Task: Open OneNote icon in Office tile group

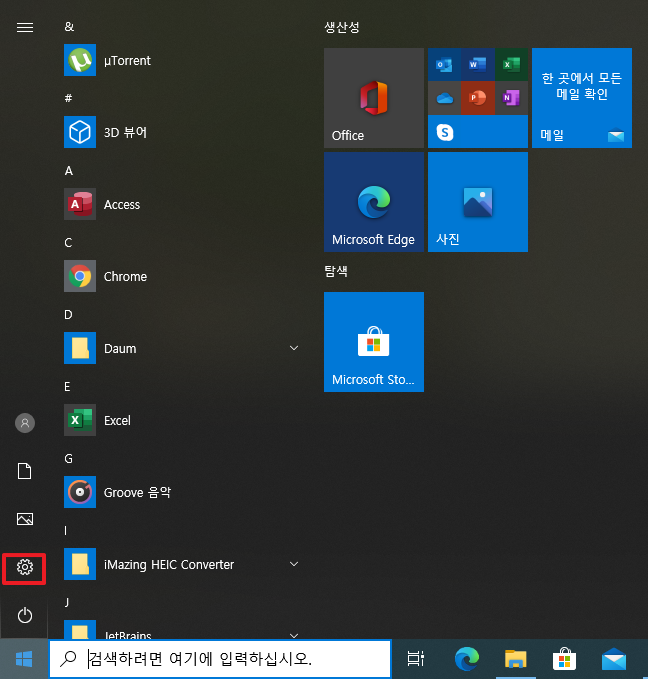Action: [511, 98]
